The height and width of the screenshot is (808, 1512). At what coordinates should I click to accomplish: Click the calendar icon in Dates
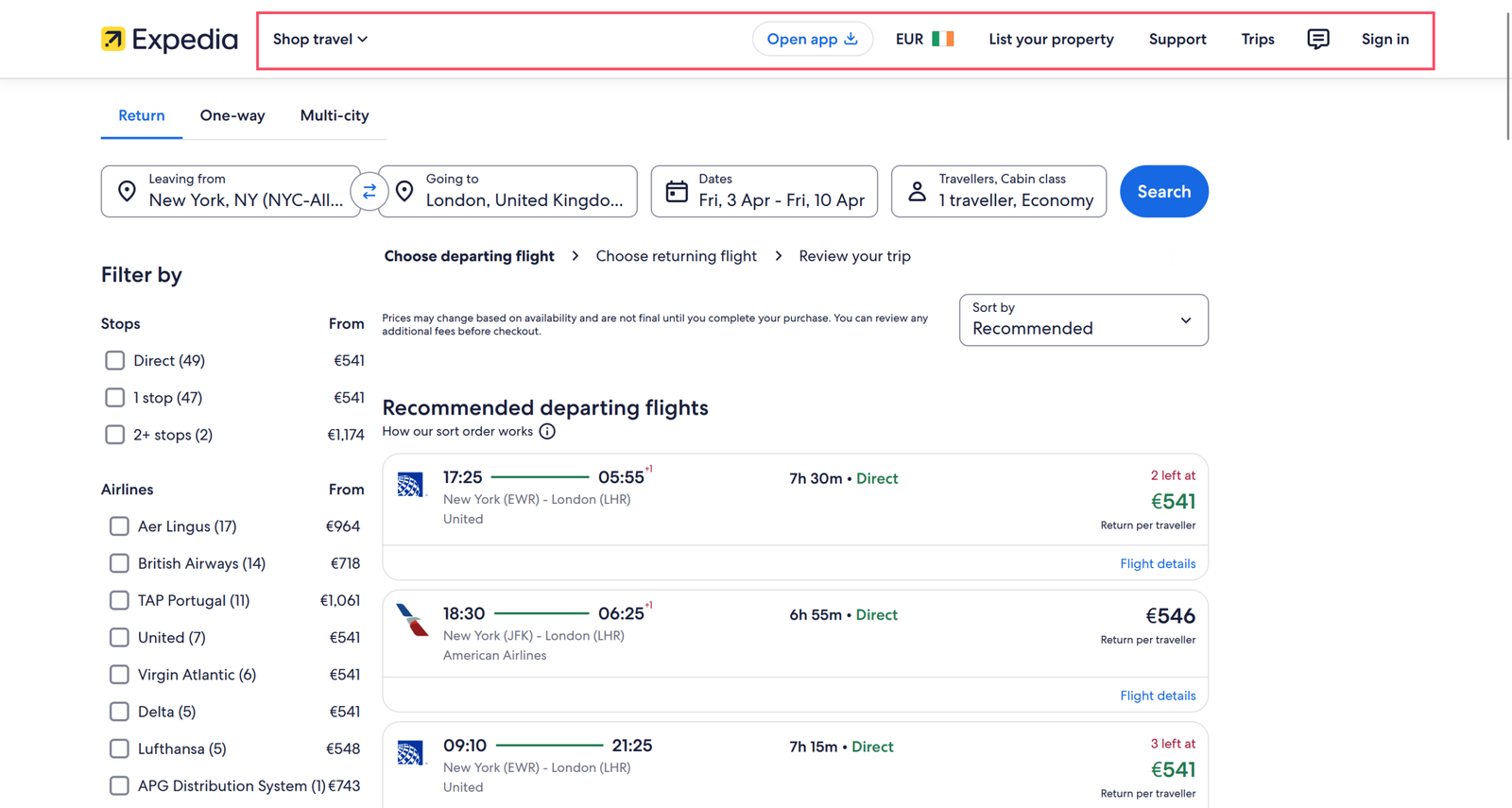pyautogui.click(x=677, y=192)
